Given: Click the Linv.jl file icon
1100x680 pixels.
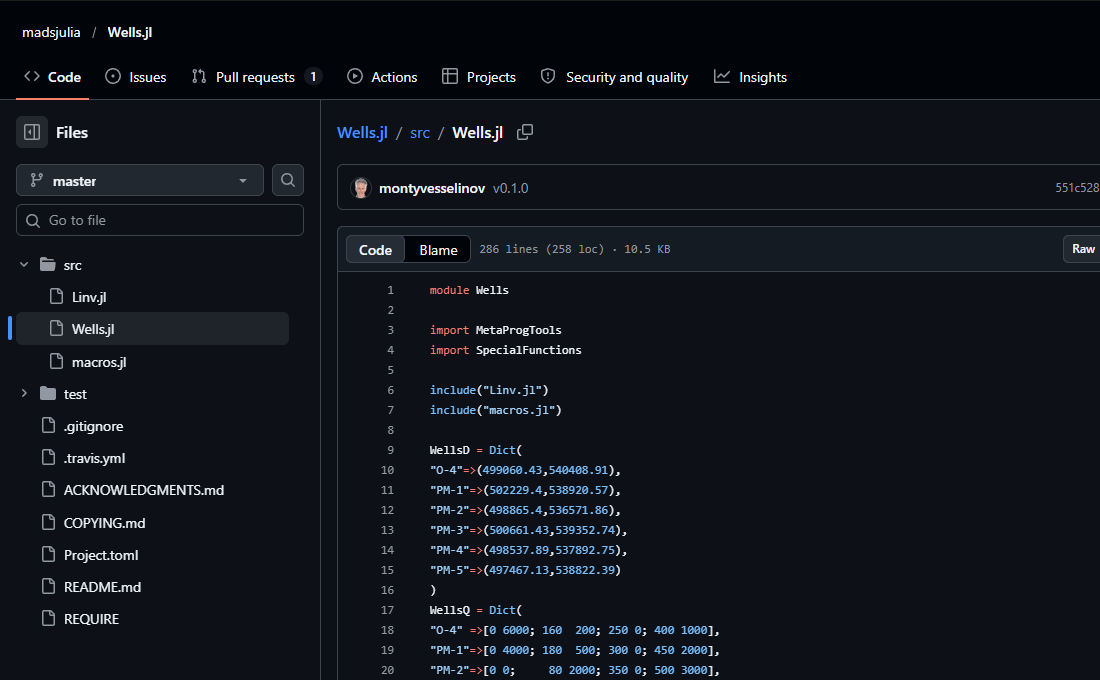Looking at the screenshot, I should click(56, 296).
